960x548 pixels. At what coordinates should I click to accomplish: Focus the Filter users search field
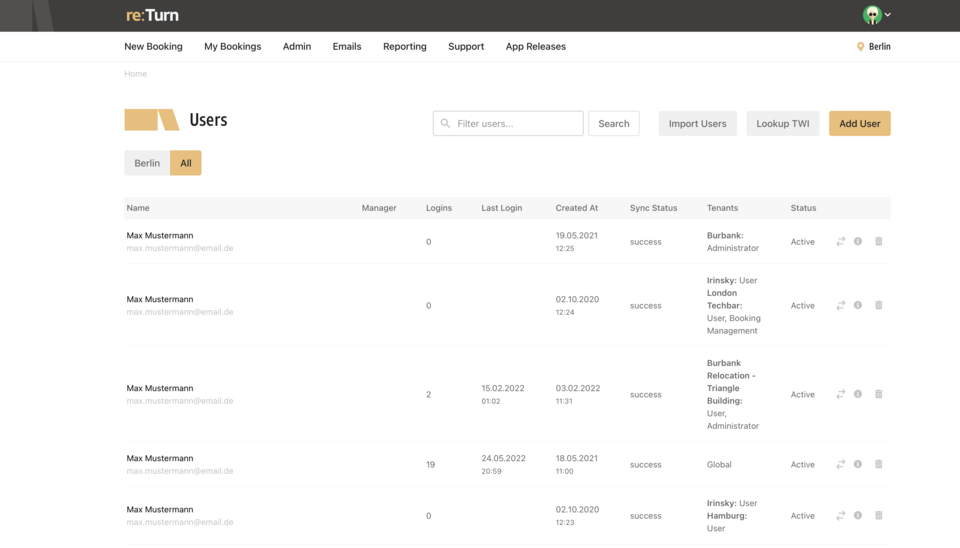point(508,123)
